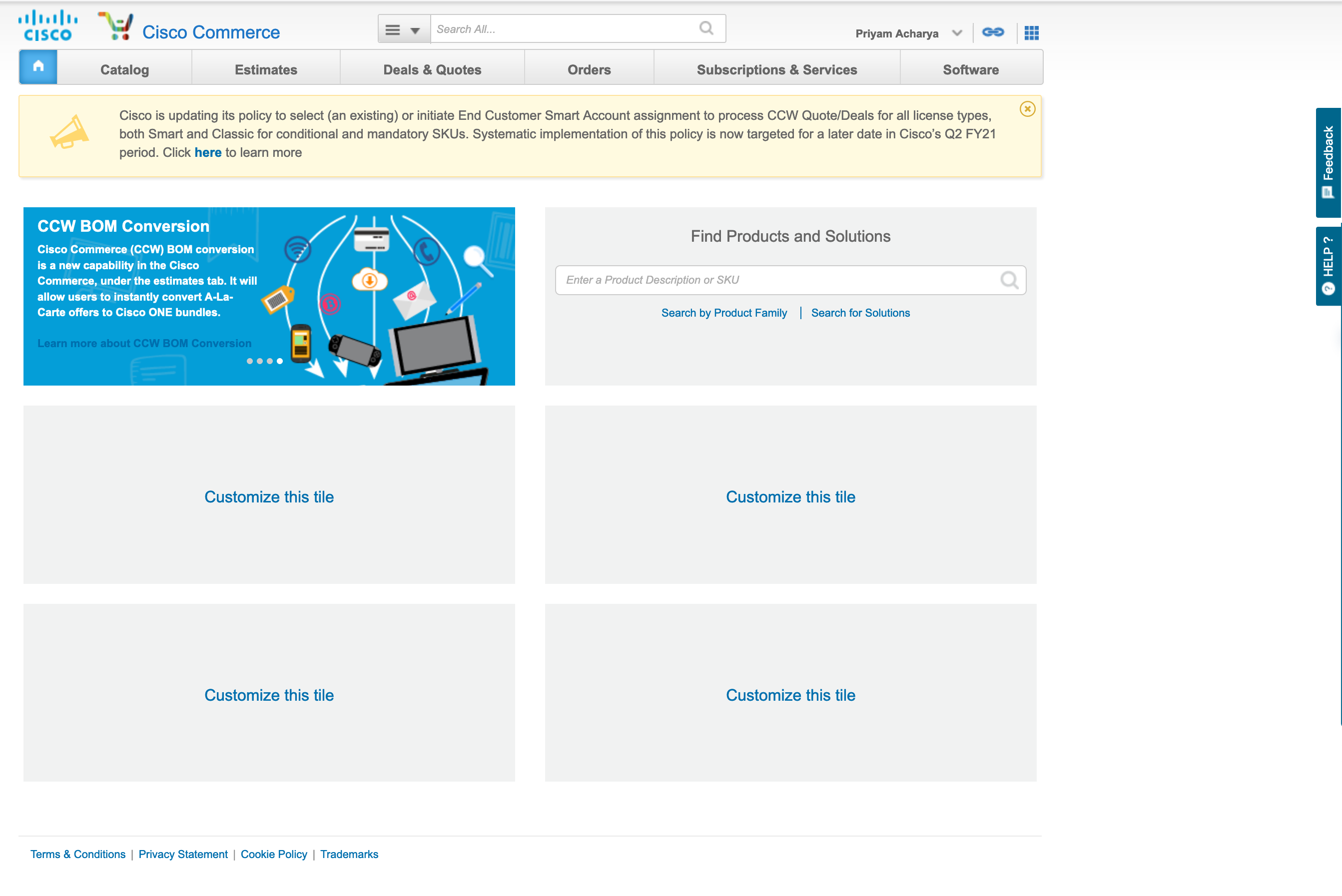Open the shopping cart icon
The width and height of the screenshot is (1342, 896).
pyautogui.click(x=116, y=24)
